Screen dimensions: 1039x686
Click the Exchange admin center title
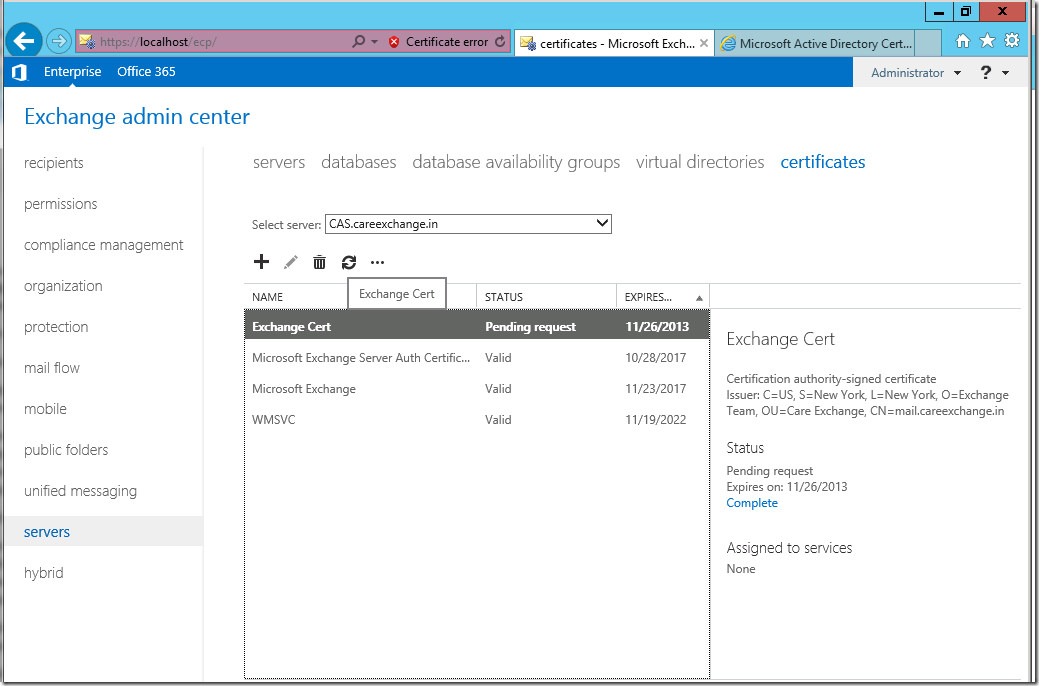[137, 117]
